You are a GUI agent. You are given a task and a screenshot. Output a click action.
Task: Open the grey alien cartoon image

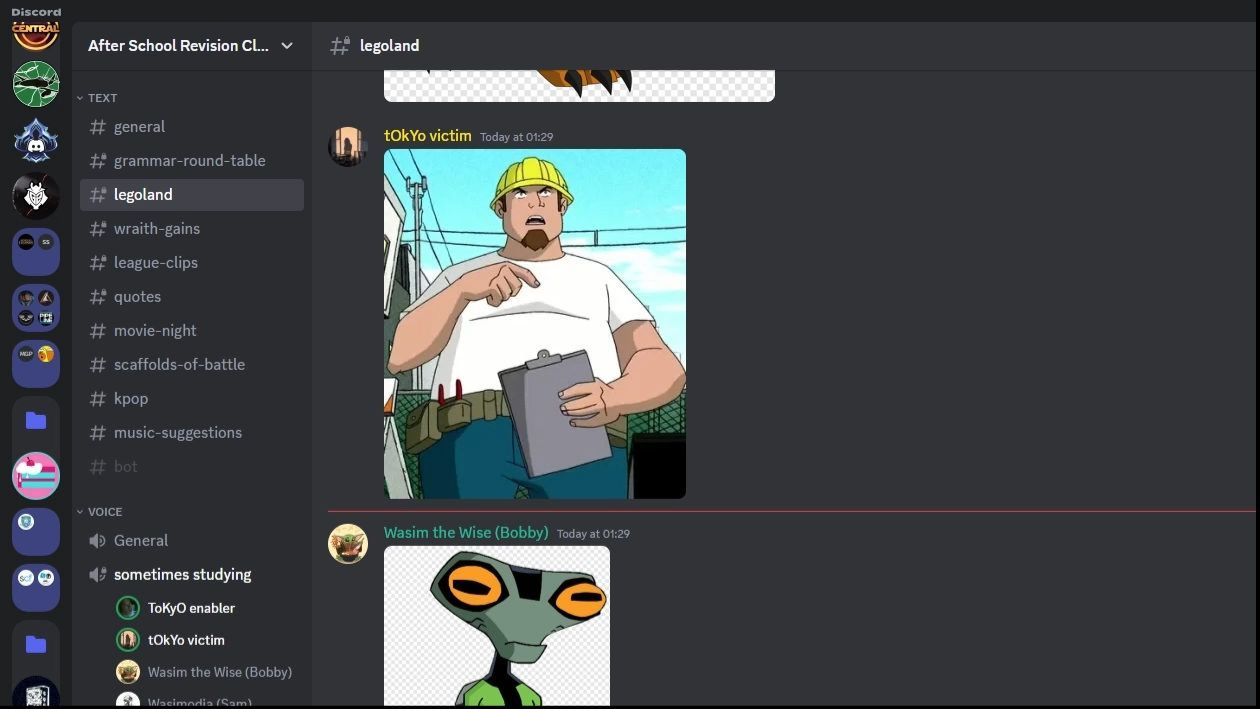(497, 626)
